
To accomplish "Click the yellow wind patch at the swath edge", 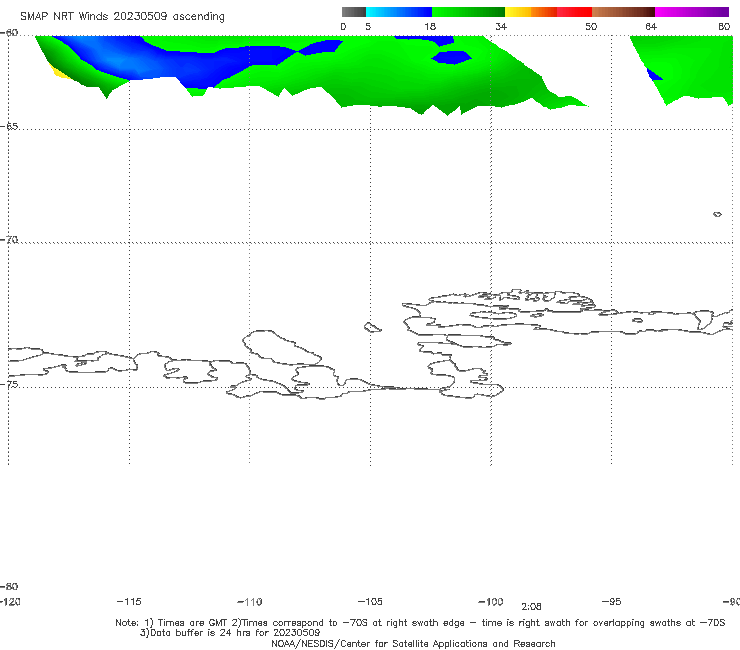I will point(60,73).
